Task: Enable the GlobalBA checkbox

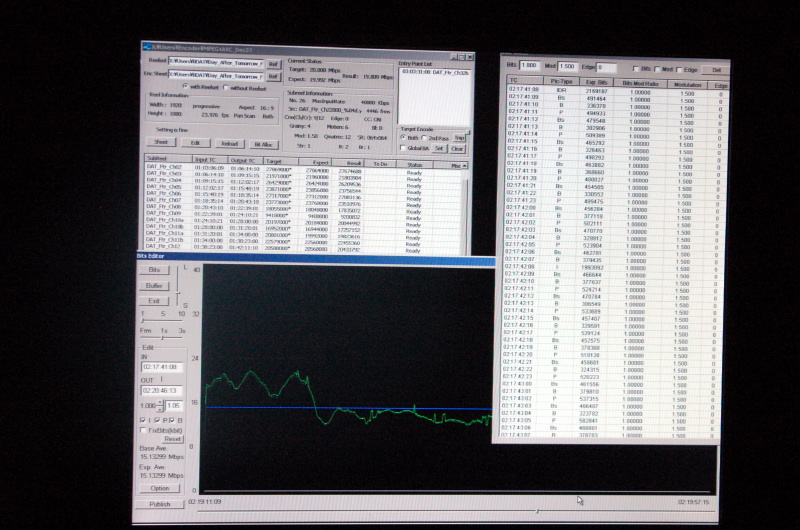Action: click(405, 148)
